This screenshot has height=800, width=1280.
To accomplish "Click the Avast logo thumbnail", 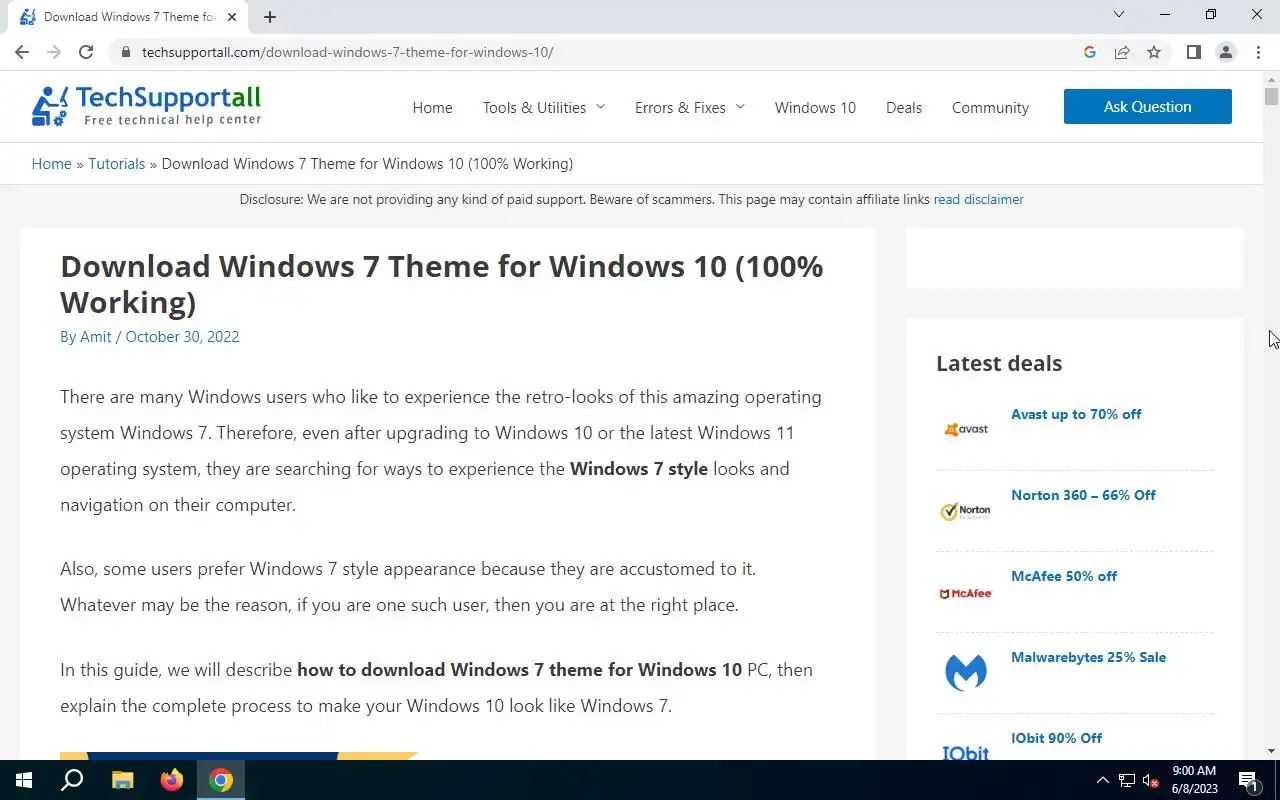I will (966, 429).
